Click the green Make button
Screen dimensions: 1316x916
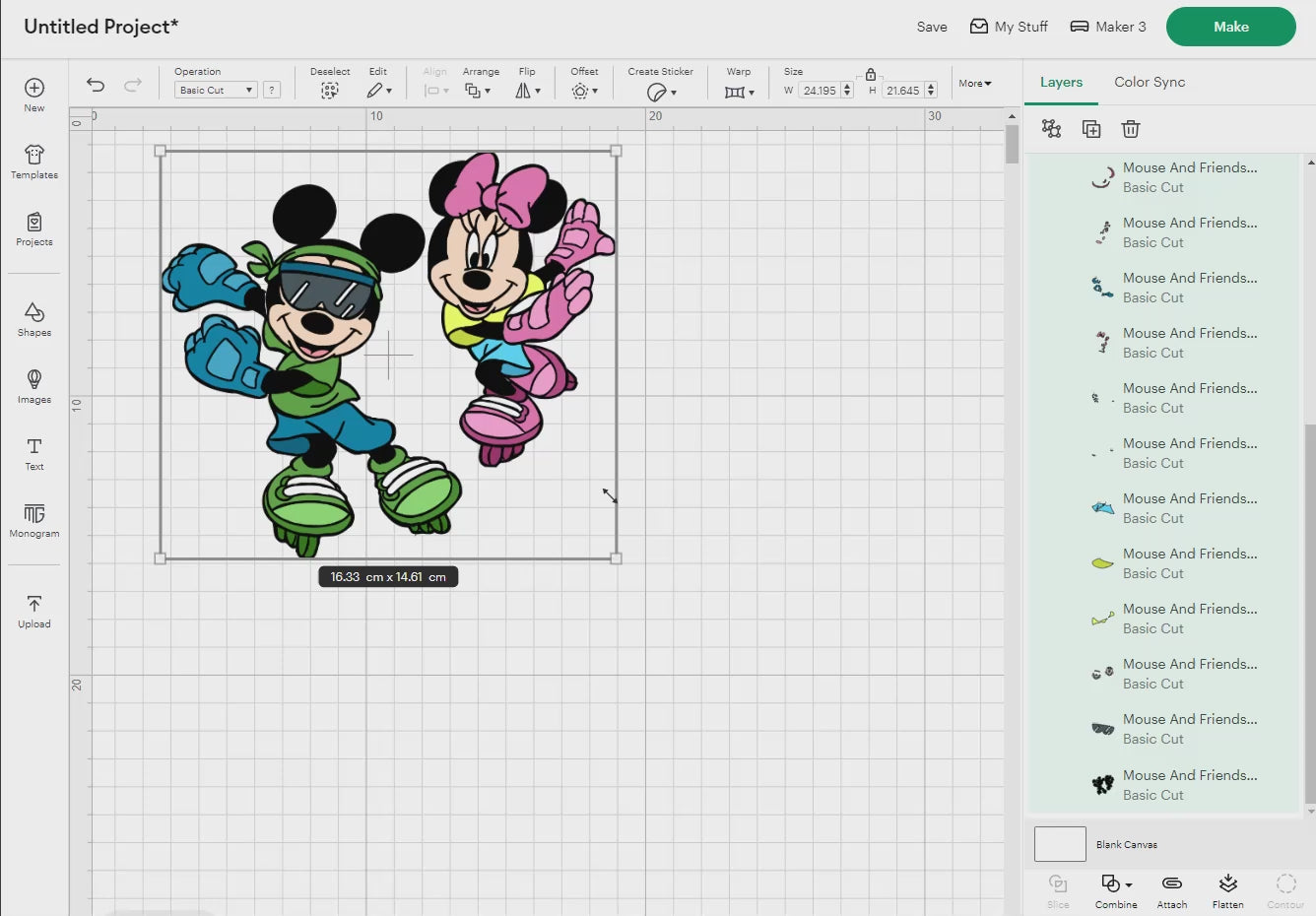point(1231,27)
